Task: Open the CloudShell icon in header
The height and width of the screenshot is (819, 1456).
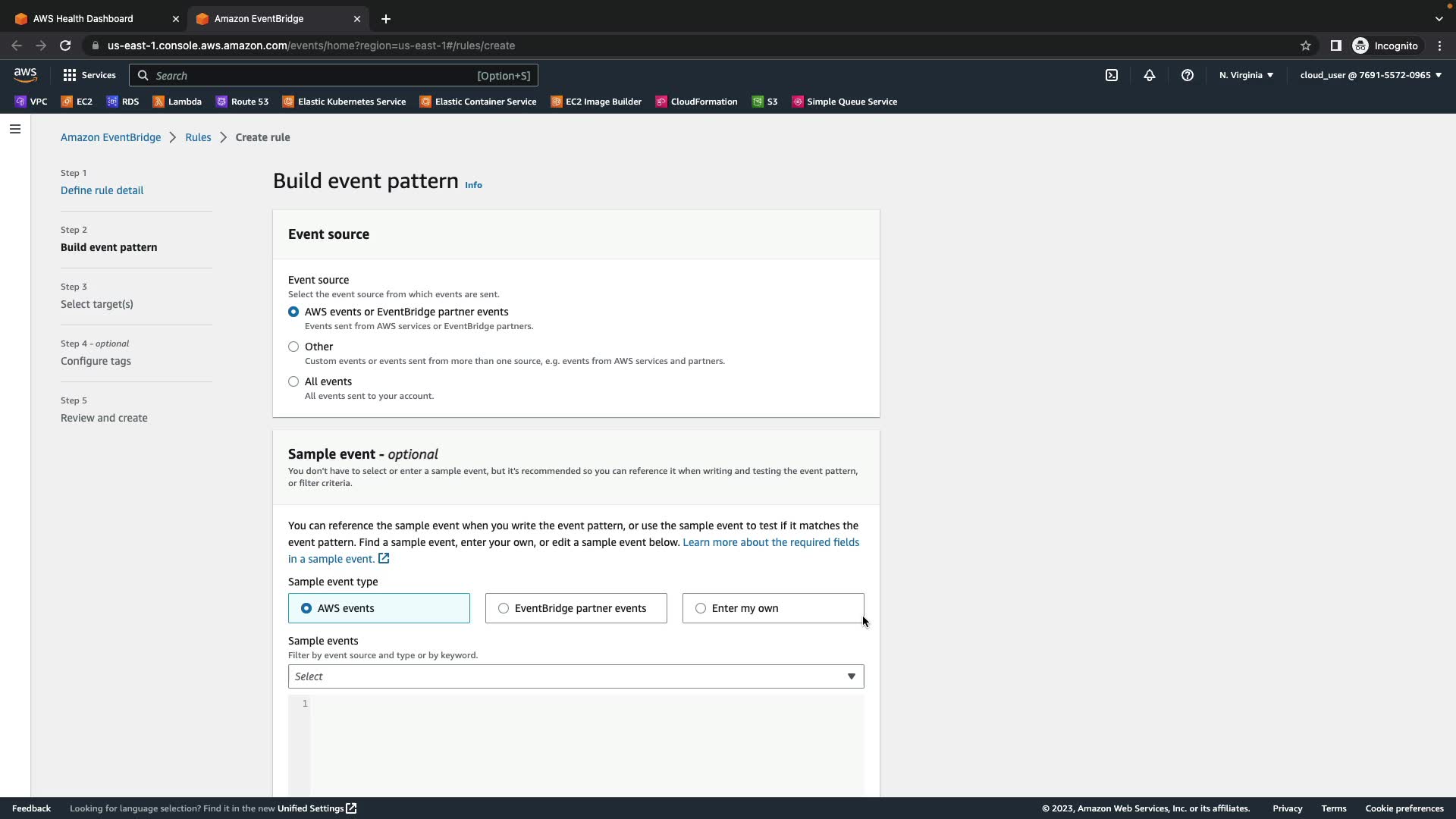Action: point(1112,75)
